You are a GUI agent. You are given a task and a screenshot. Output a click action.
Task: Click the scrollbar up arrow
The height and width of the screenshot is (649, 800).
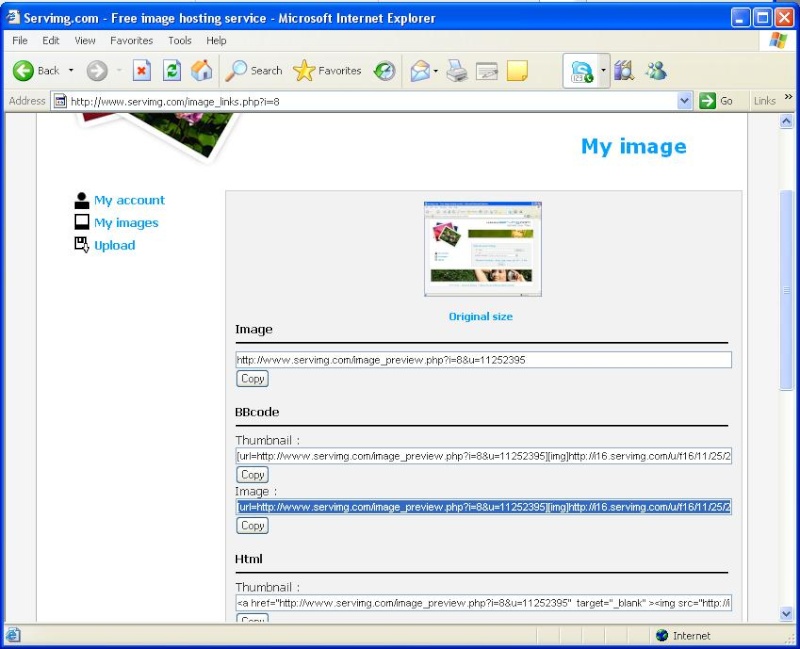point(786,121)
